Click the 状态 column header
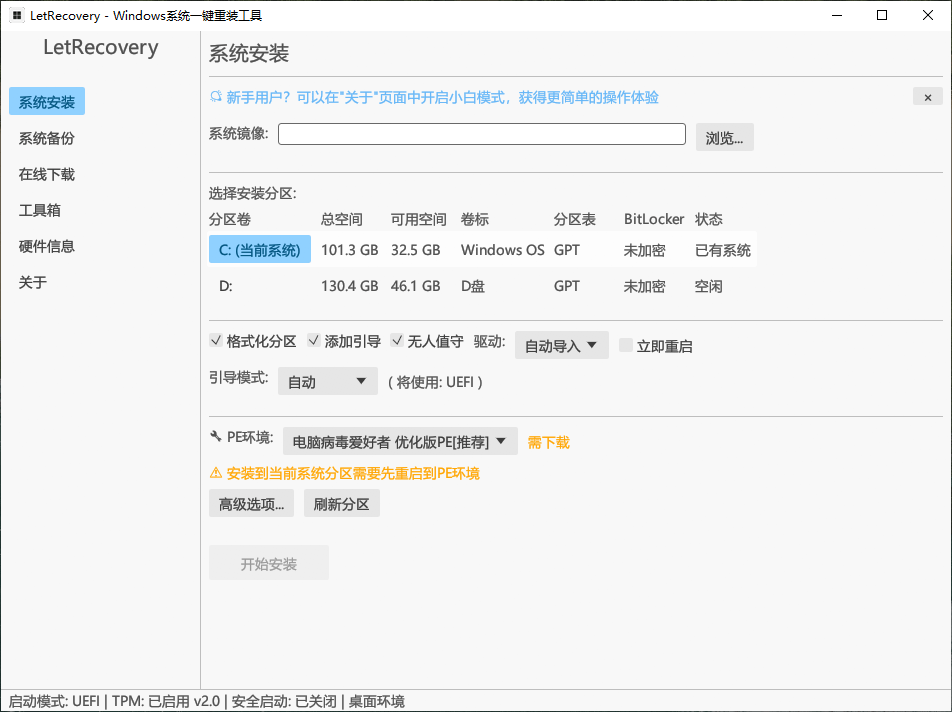Viewport: 952px width, 712px height. pos(709,219)
